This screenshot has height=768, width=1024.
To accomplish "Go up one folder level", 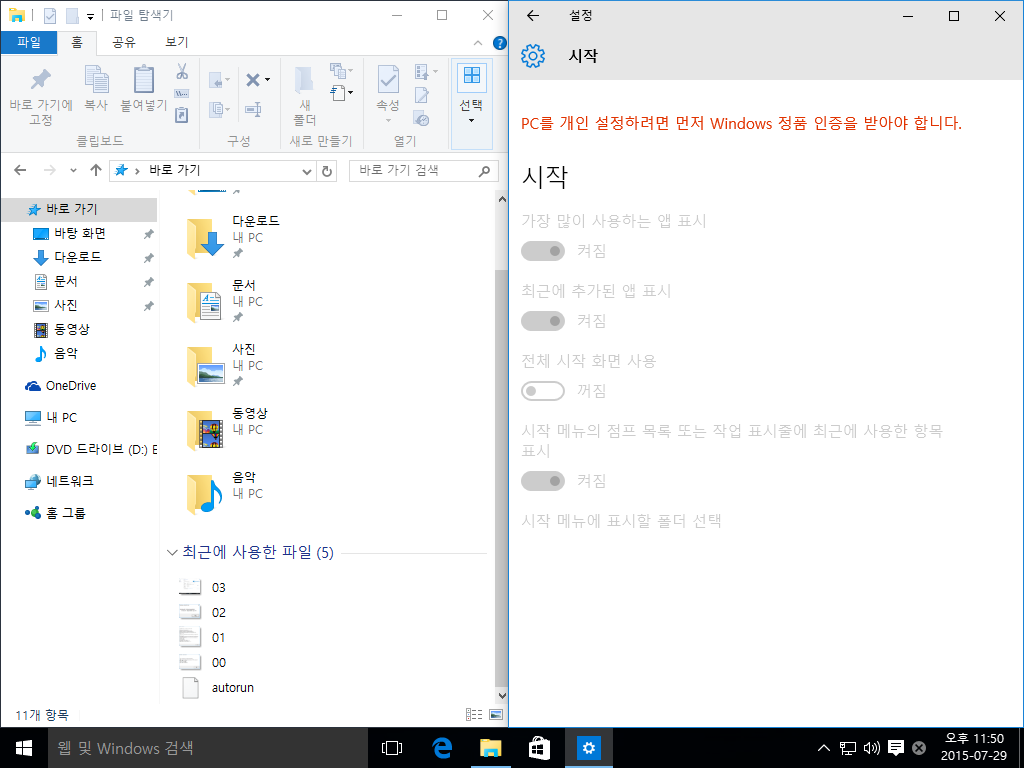I will [96, 170].
